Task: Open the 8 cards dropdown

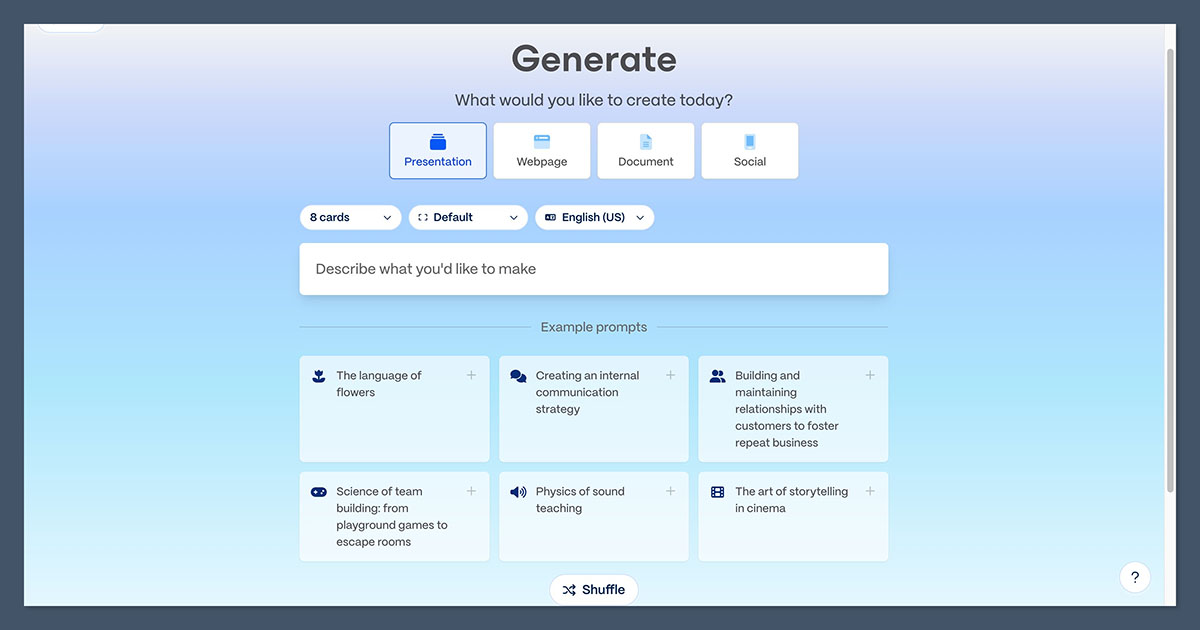Action: [350, 217]
